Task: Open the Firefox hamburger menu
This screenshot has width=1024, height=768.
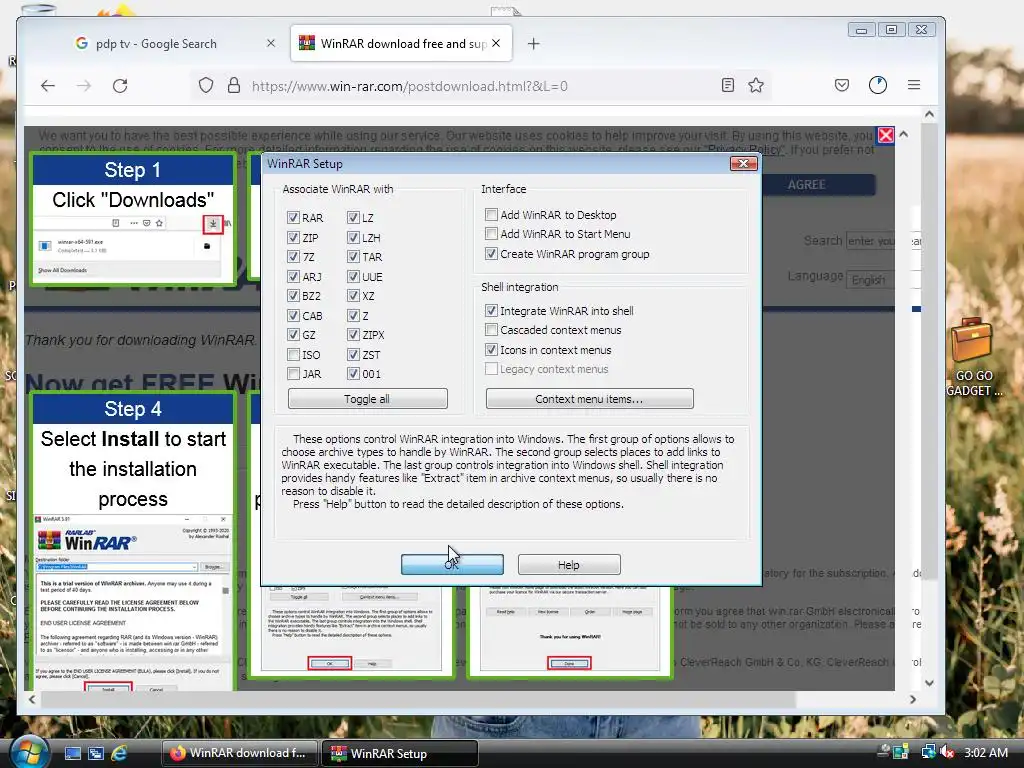Action: point(914,85)
